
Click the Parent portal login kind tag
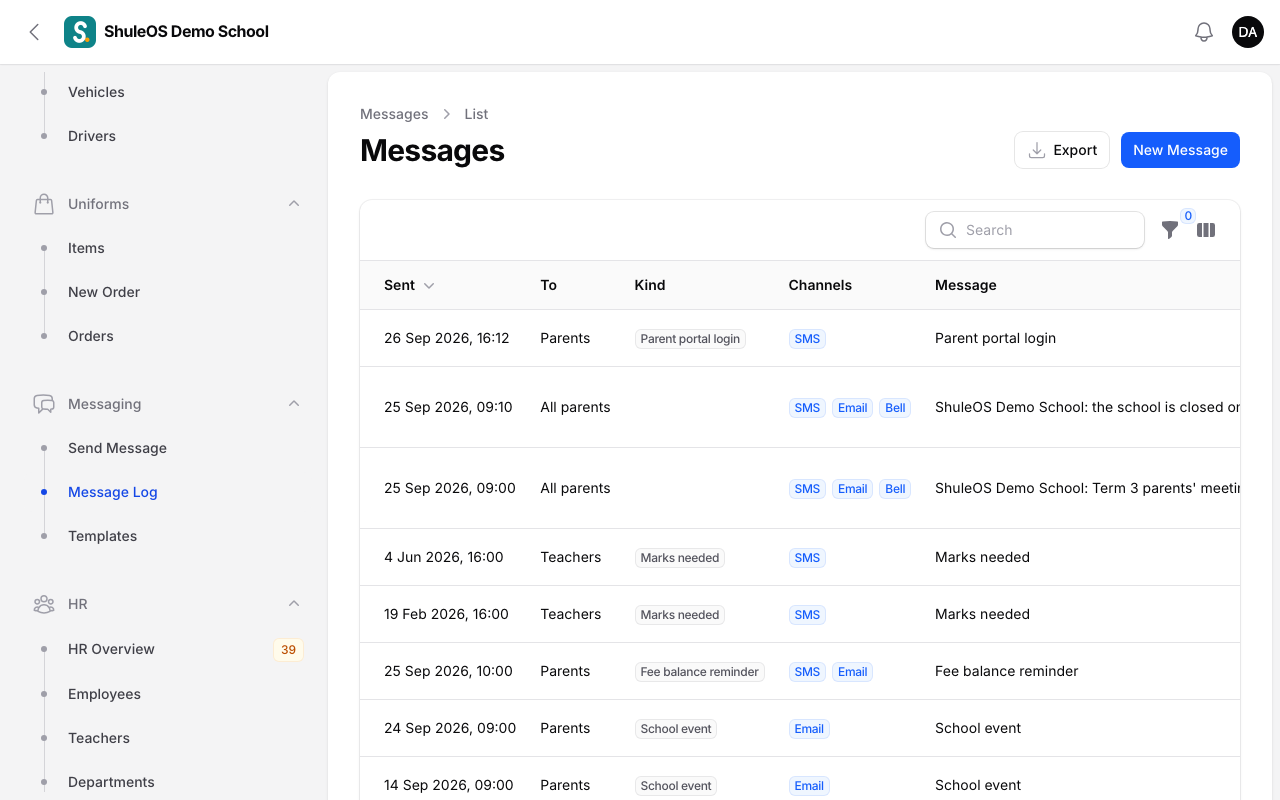click(x=690, y=339)
